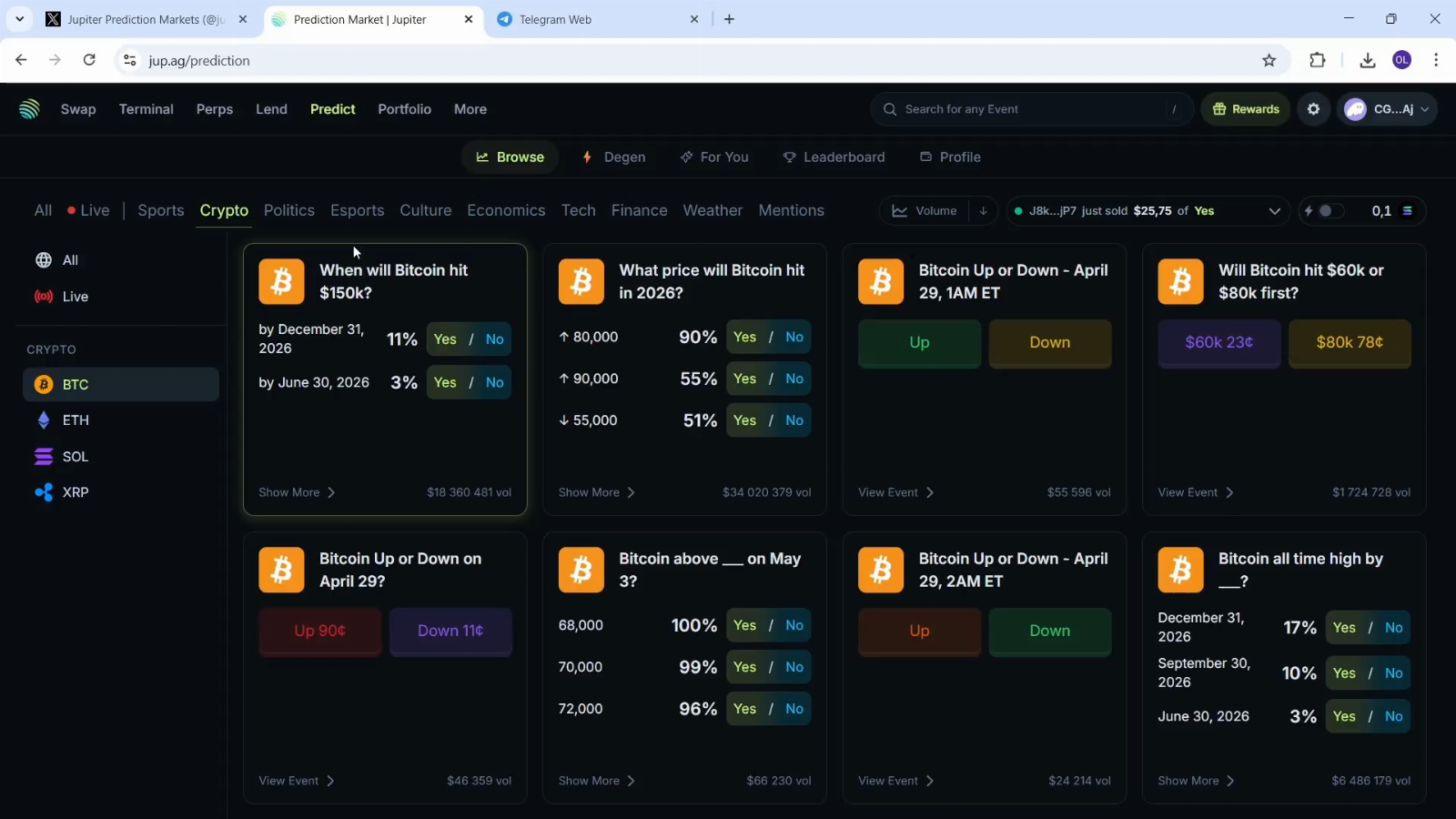Select the Esports category
The height and width of the screenshot is (819, 1456).
coord(357,210)
